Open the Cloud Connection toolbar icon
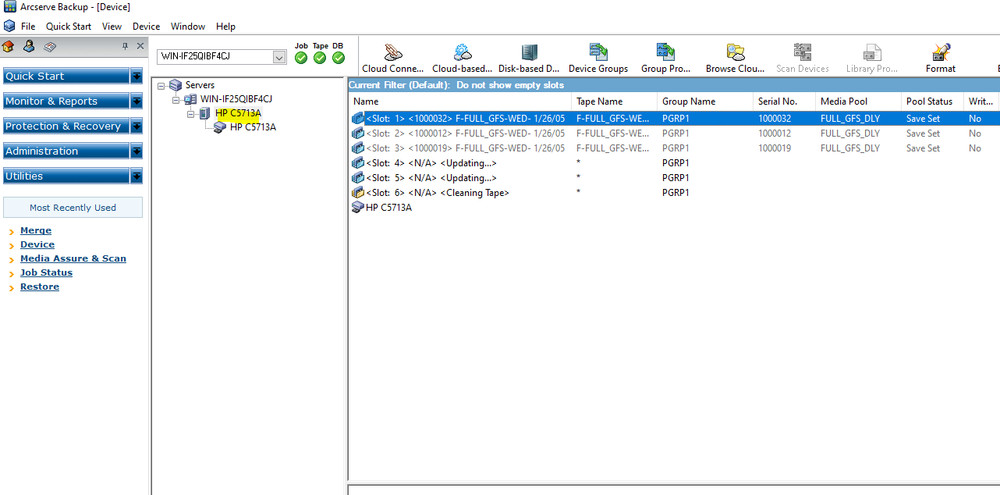 pyautogui.click(x=392, y=52)
